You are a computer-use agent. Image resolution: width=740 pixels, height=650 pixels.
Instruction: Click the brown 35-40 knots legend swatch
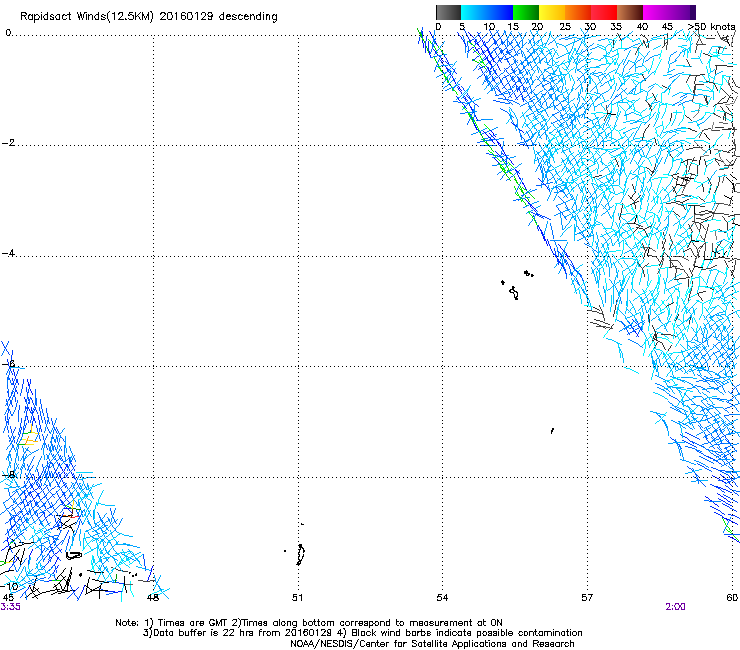click(x=630, y=12)
